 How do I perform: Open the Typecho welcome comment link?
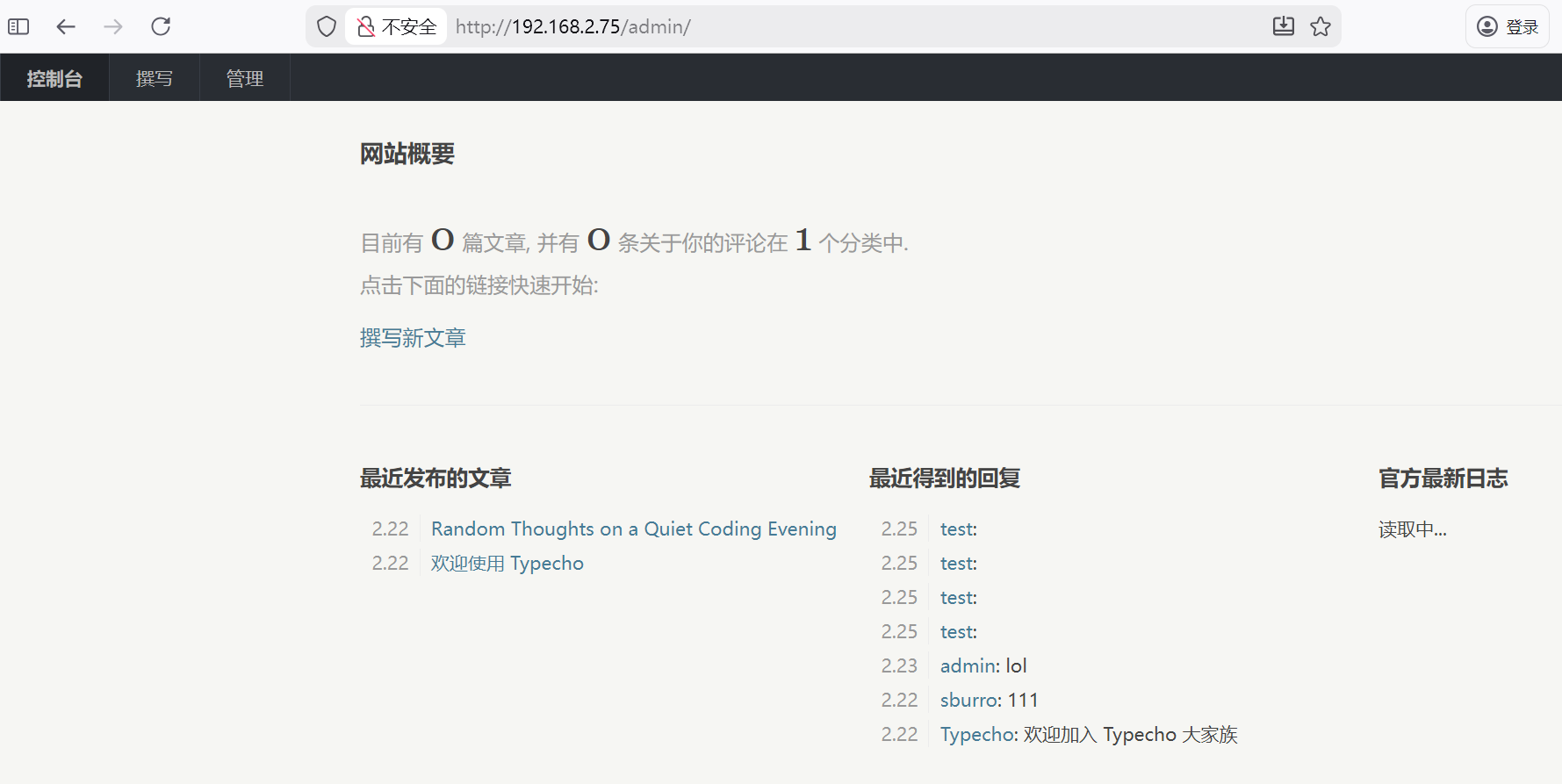[x=977, y=734]
